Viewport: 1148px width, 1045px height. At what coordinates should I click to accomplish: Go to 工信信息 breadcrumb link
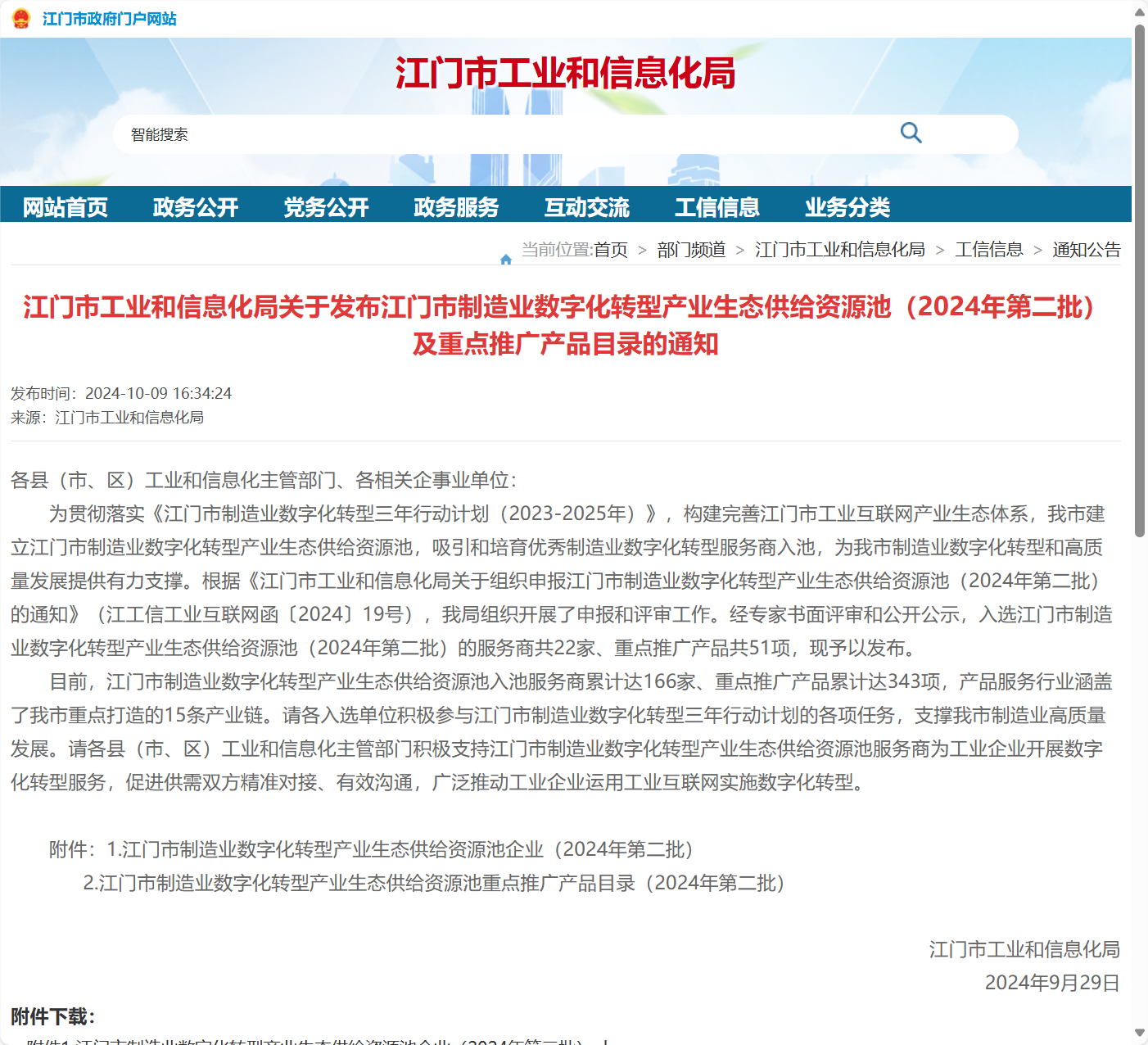tap(989, 250)
